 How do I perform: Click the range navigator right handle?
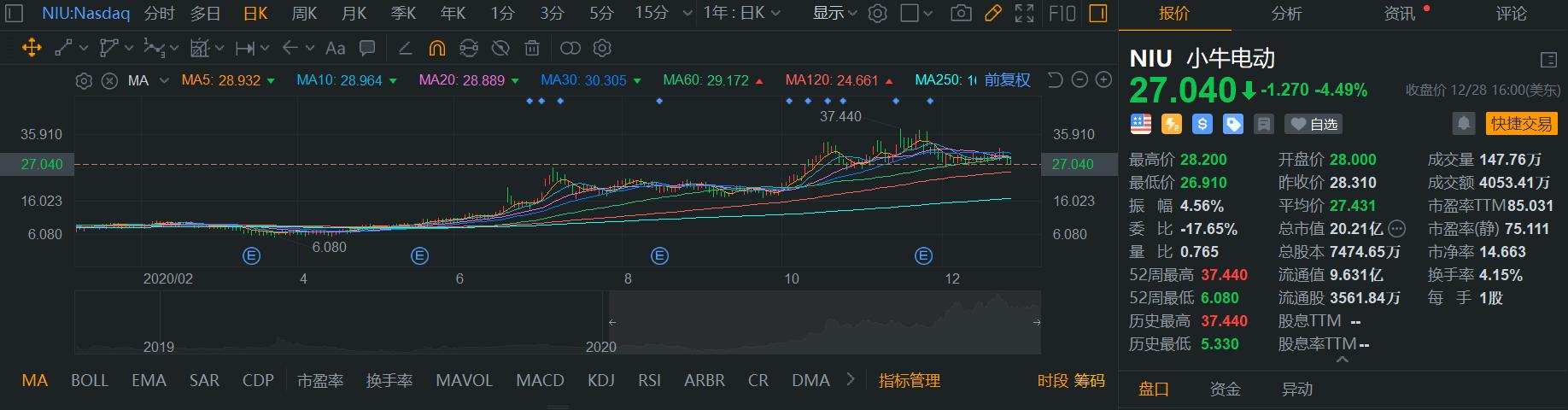pyautogui.click(x=1036, y=323)
